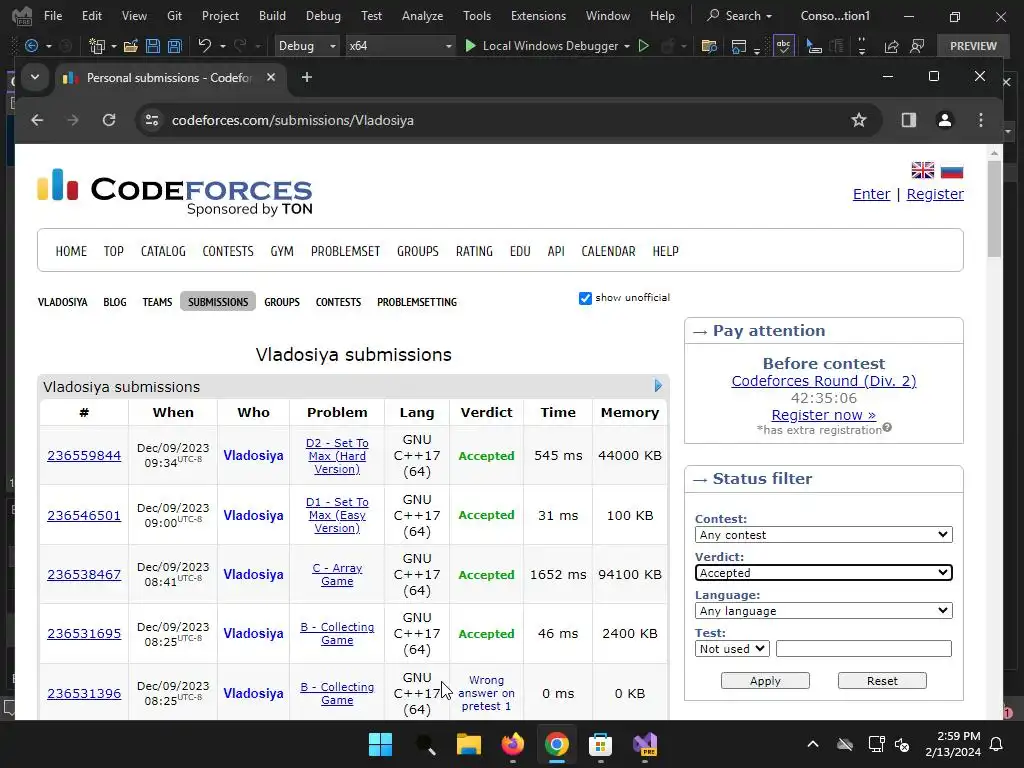
Task: Open the Debug configuration dropdown
Action: coord(306,46)
